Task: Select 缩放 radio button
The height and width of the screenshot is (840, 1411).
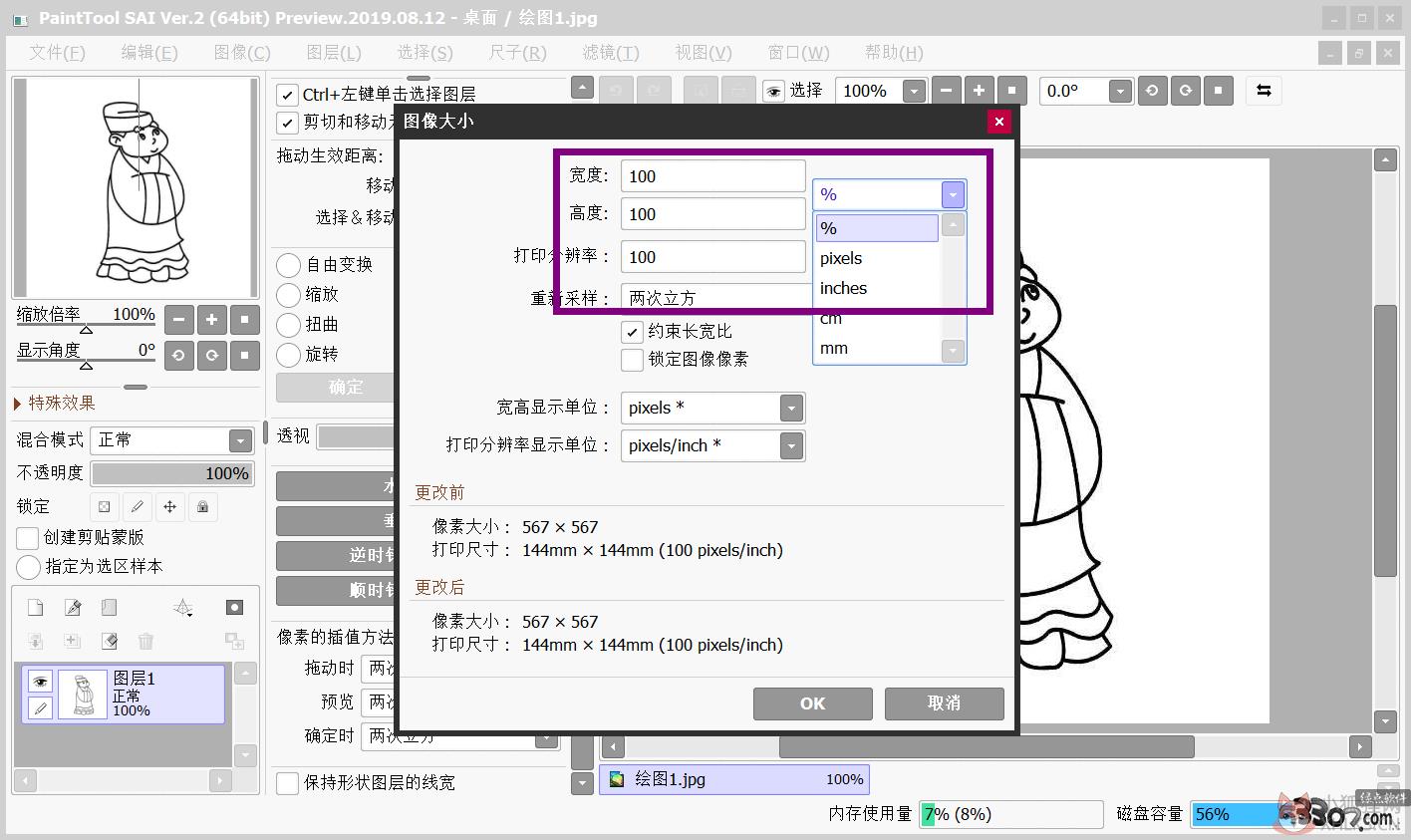Action: tap(288, 295)
